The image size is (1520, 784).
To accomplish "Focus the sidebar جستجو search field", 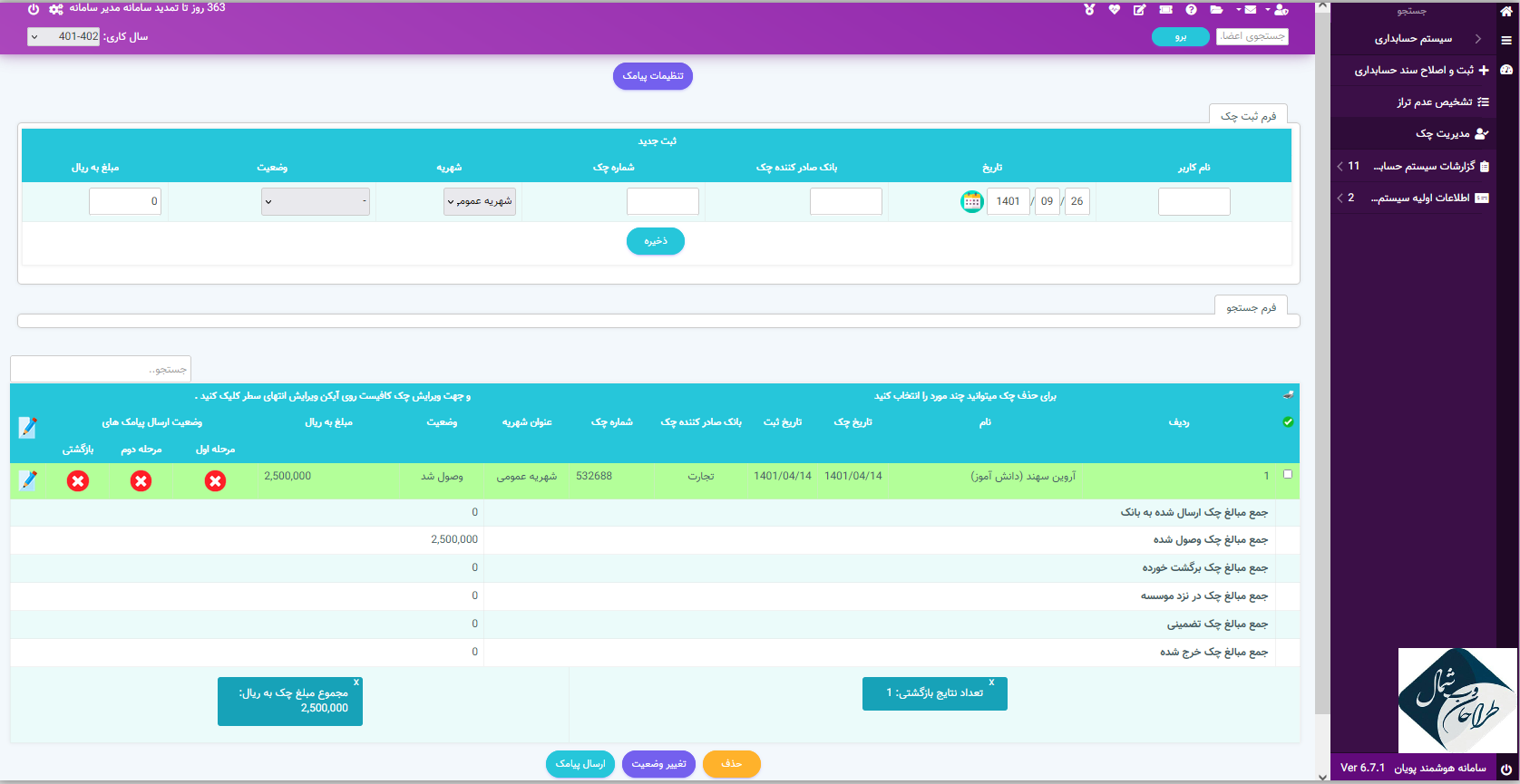I will [1411, 11].
